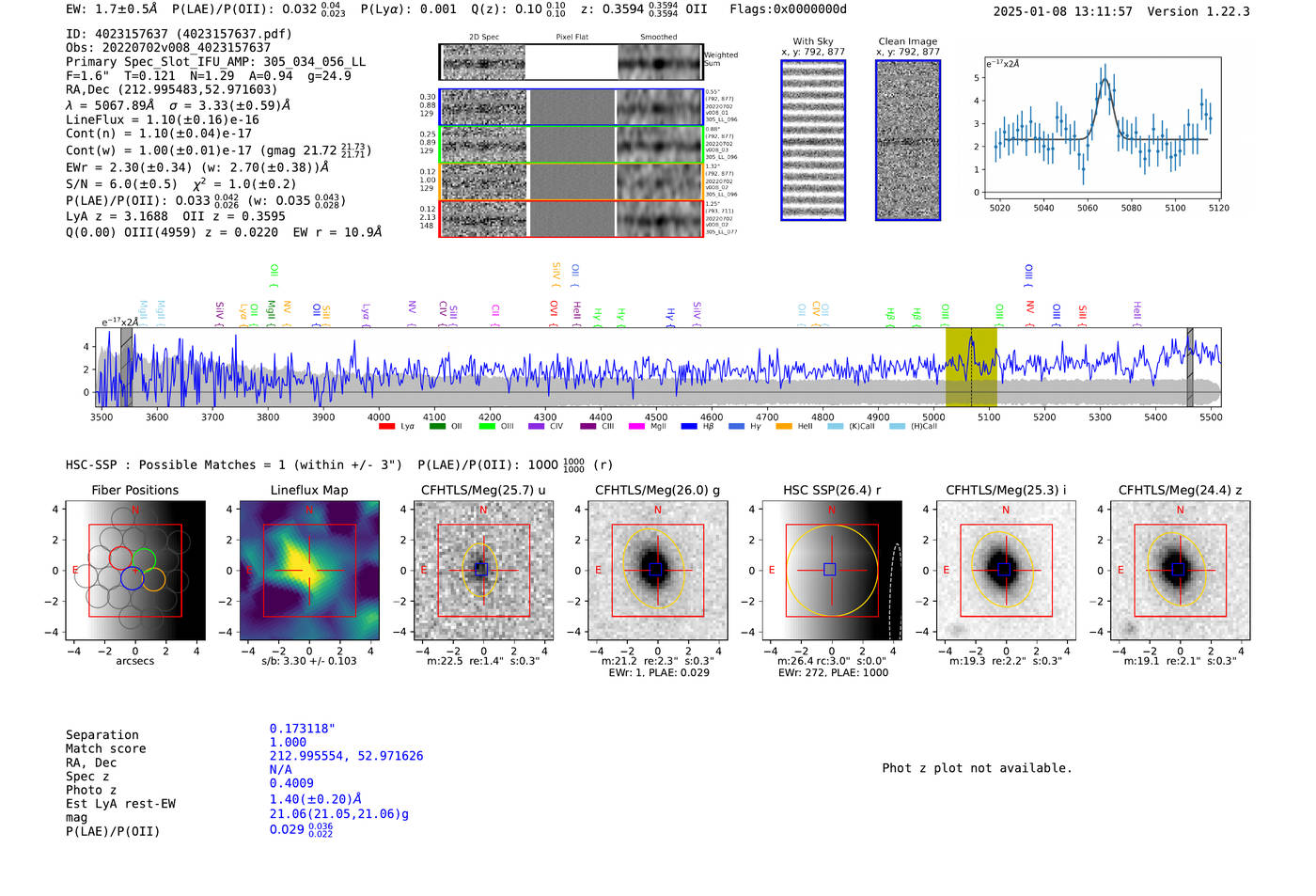The image size is (1316, 896).
Task: Select the With Sky cutout image
Action: [x=813, y=140]
